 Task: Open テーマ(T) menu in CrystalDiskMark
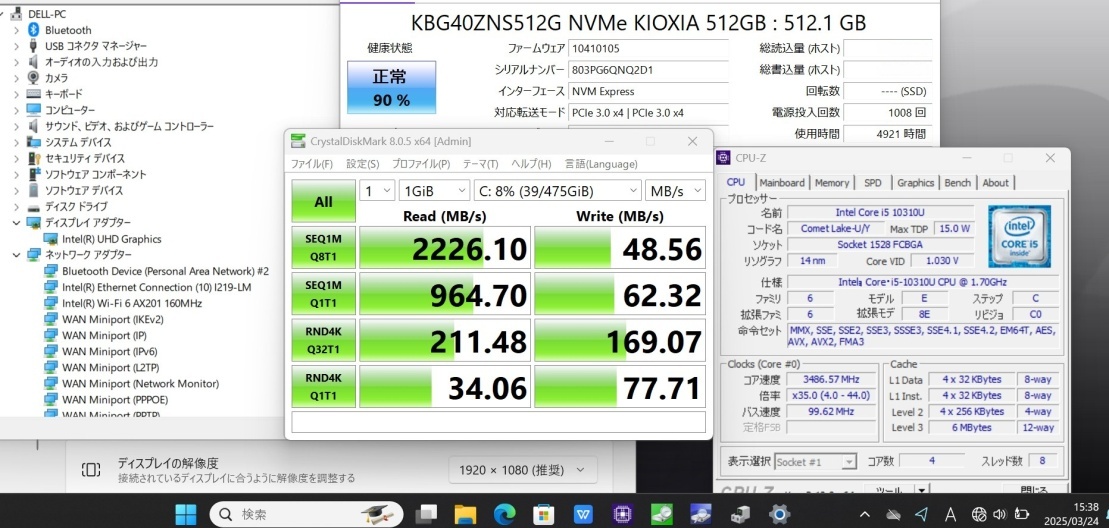pos(481,164)
